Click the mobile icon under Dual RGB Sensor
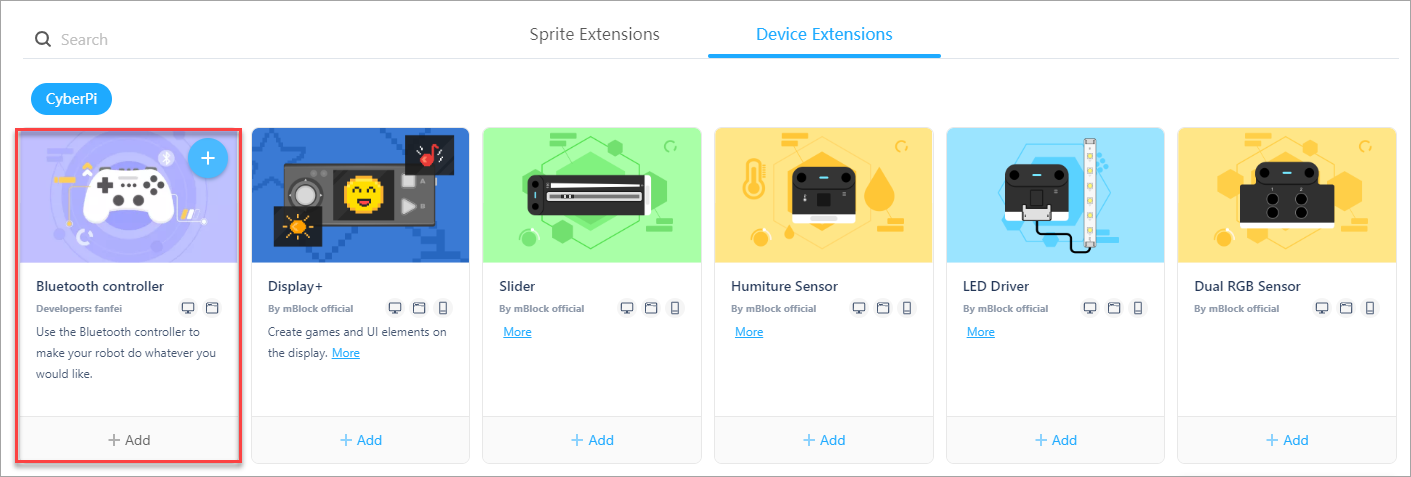 (1370, 308)
